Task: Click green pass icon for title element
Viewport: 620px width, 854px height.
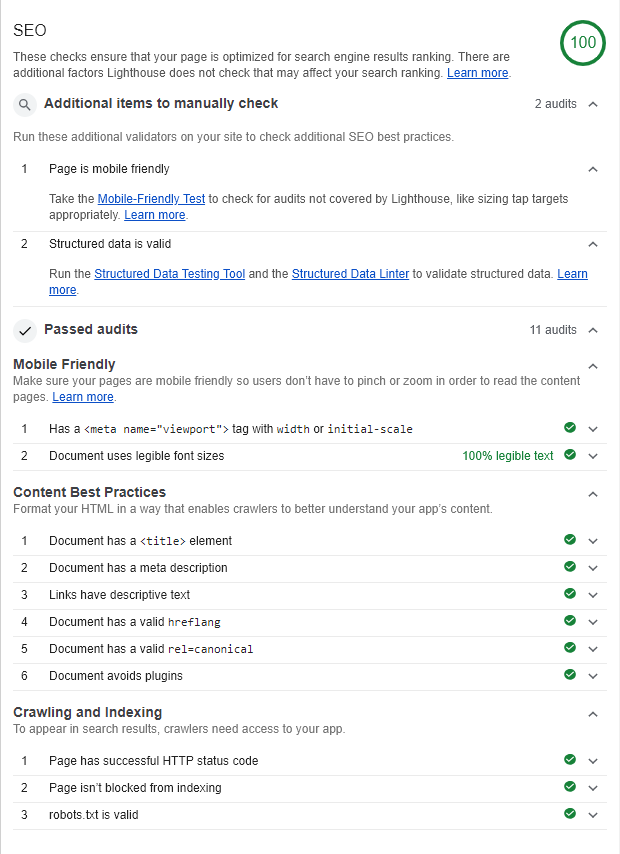Action: 570,540
